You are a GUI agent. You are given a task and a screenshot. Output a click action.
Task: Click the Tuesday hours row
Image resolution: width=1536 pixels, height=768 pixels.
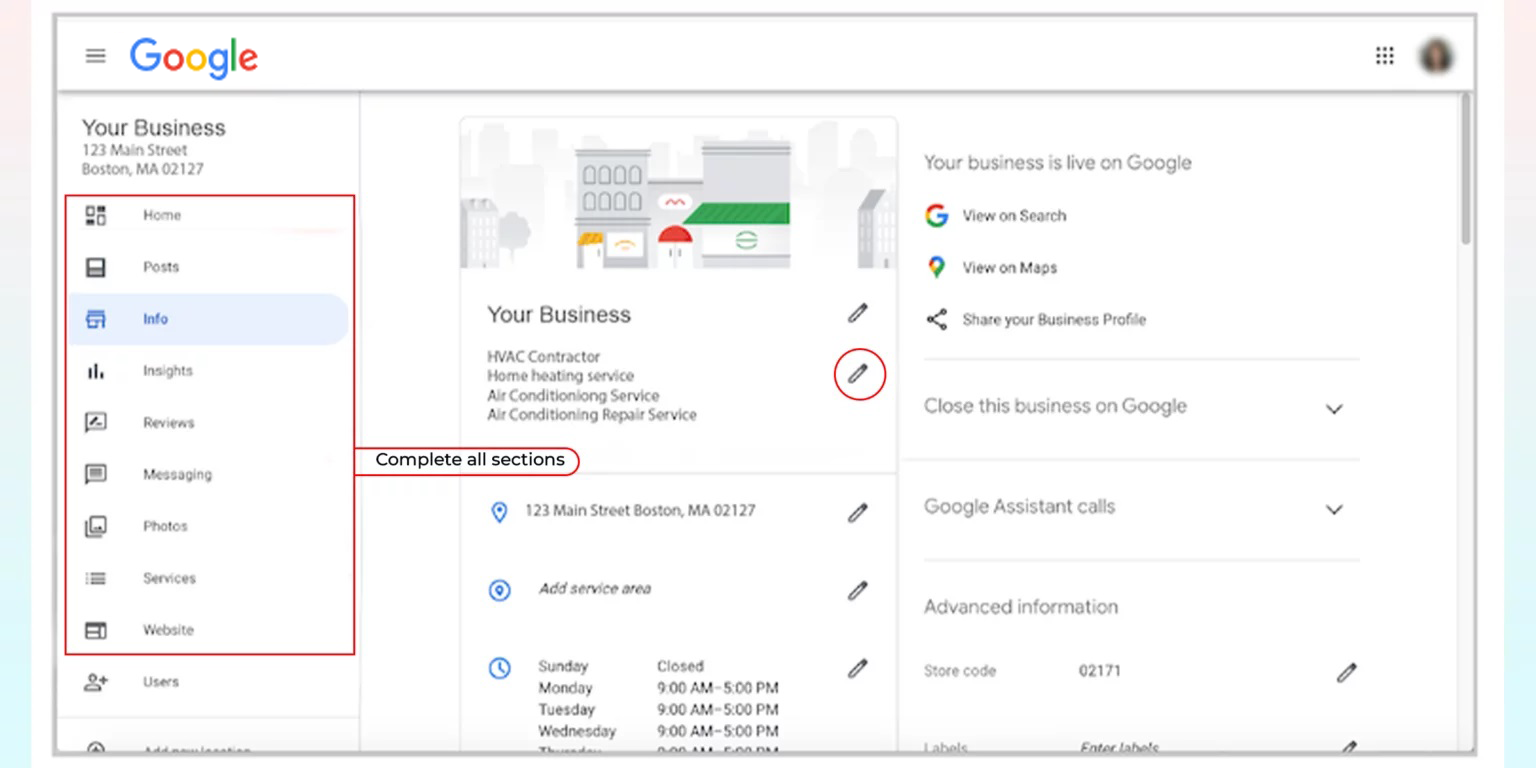click(658, 710)
